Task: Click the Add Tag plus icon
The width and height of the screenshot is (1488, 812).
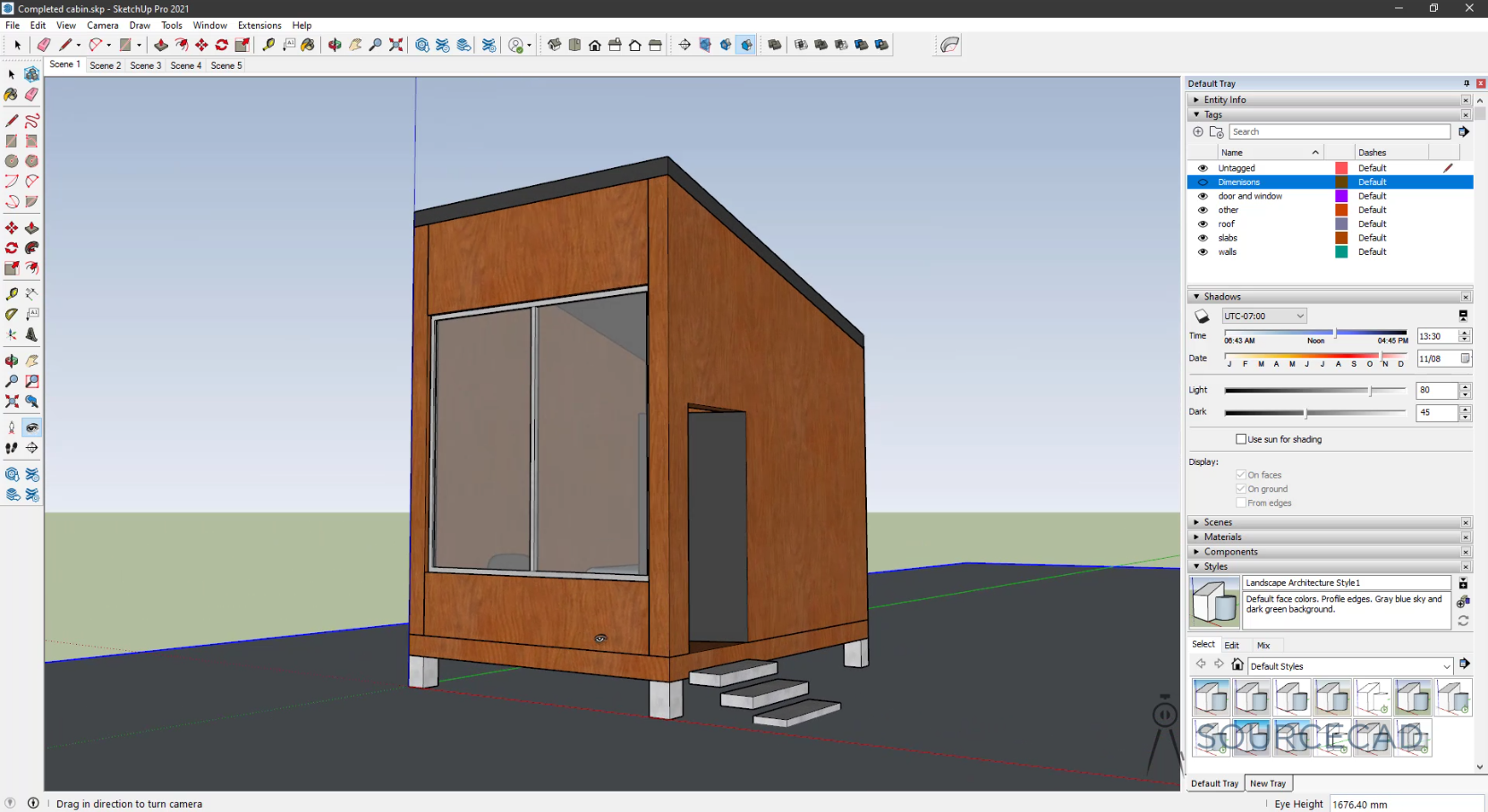Action: coord(1198,131)
